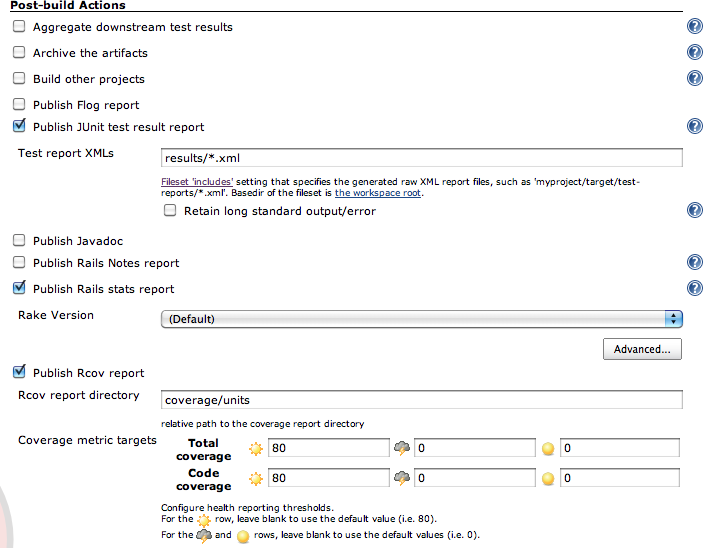
Task: Toggle Retain long standard output/error
Action: pyautogui.click(x=170, y=210)
